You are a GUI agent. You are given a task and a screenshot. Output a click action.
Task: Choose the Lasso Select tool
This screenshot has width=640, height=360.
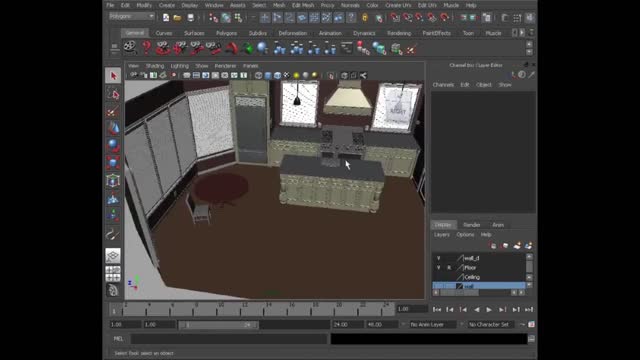pos(113,94)
